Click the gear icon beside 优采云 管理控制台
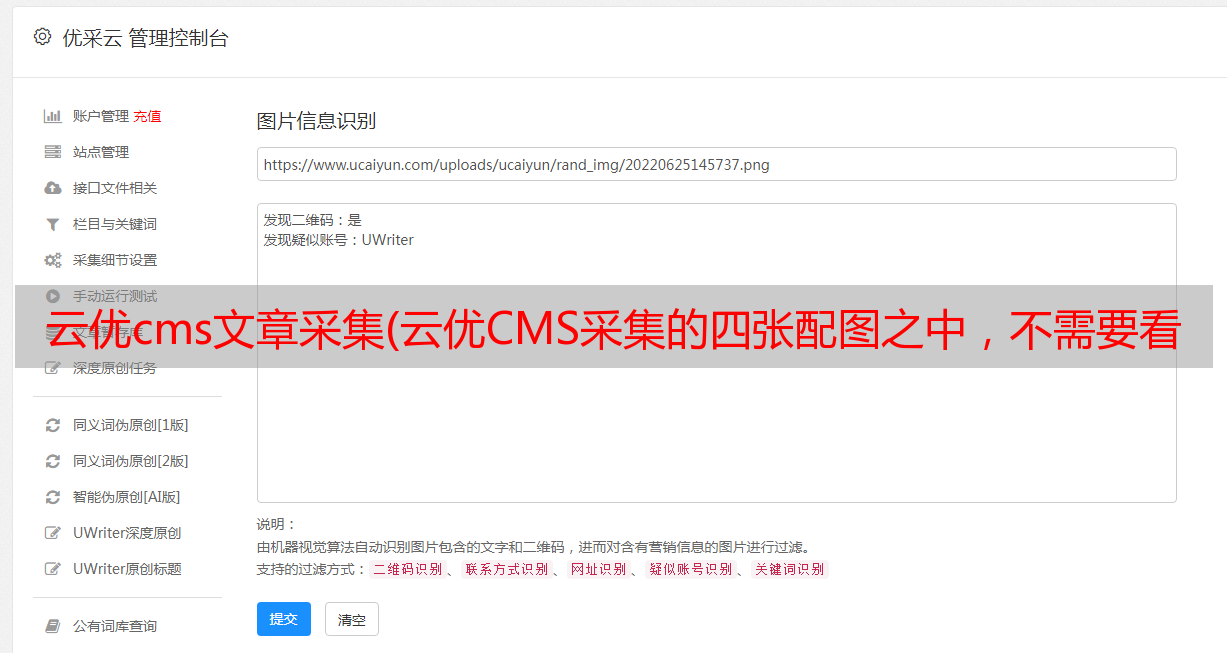The width and height of the screenshot is (1227, 653). coord(42,37)
